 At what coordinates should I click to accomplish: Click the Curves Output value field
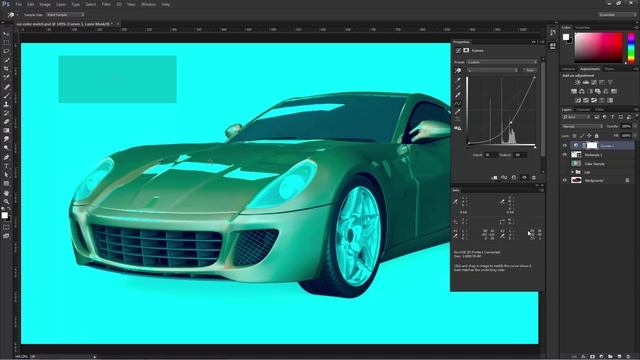[519, 155]
